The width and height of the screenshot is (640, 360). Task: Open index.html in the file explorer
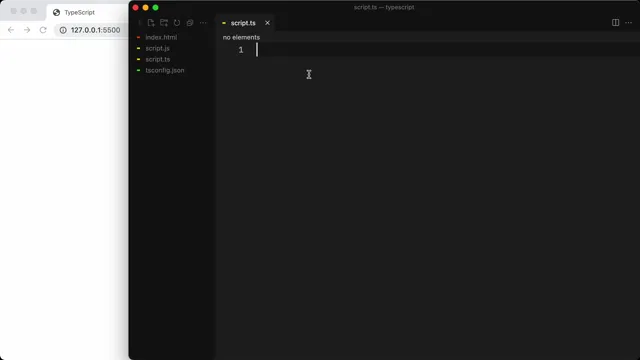pyautogui.click(x=161, y=37)
